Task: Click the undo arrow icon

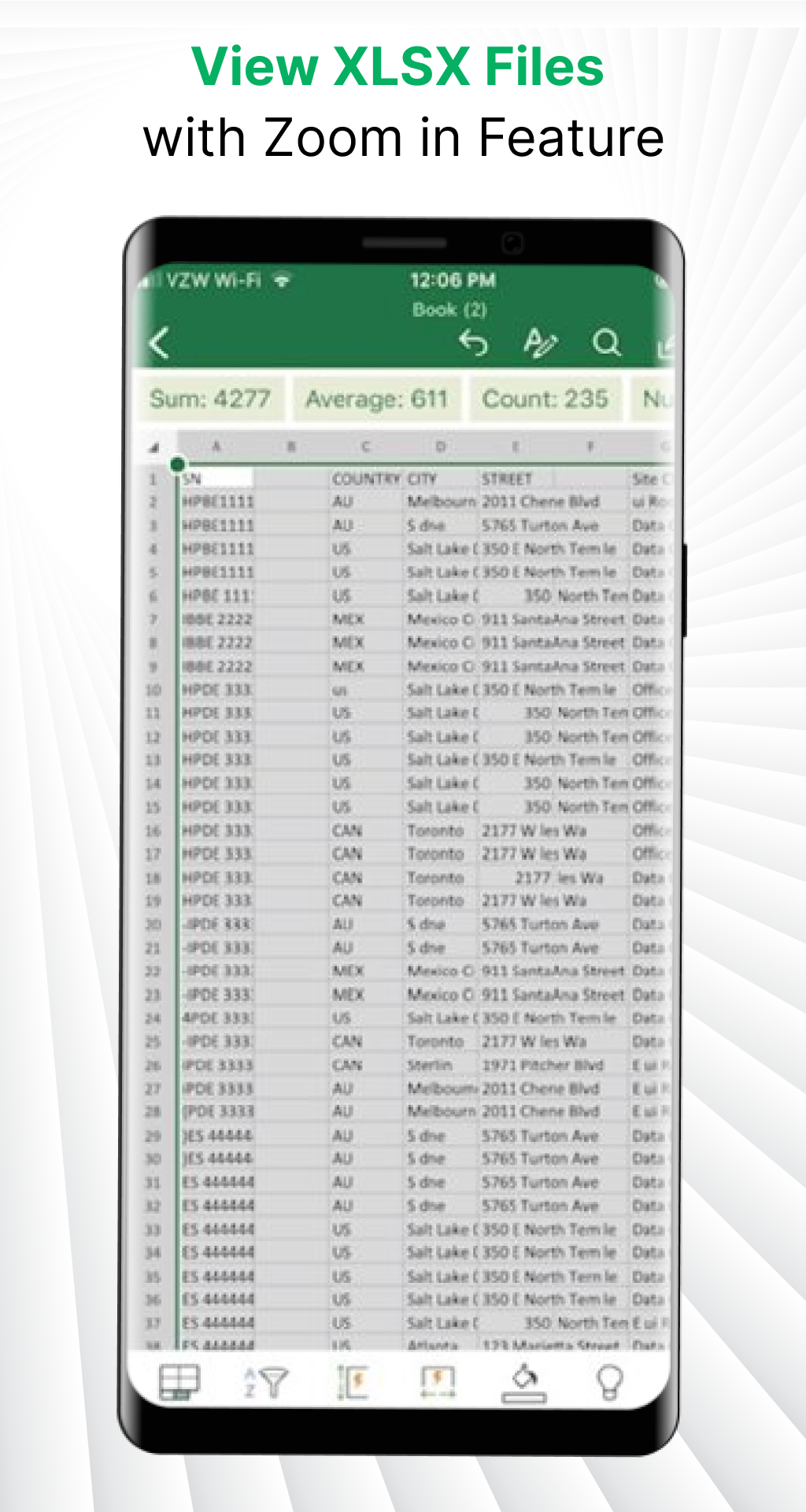Action: click(x=474, y=343)
